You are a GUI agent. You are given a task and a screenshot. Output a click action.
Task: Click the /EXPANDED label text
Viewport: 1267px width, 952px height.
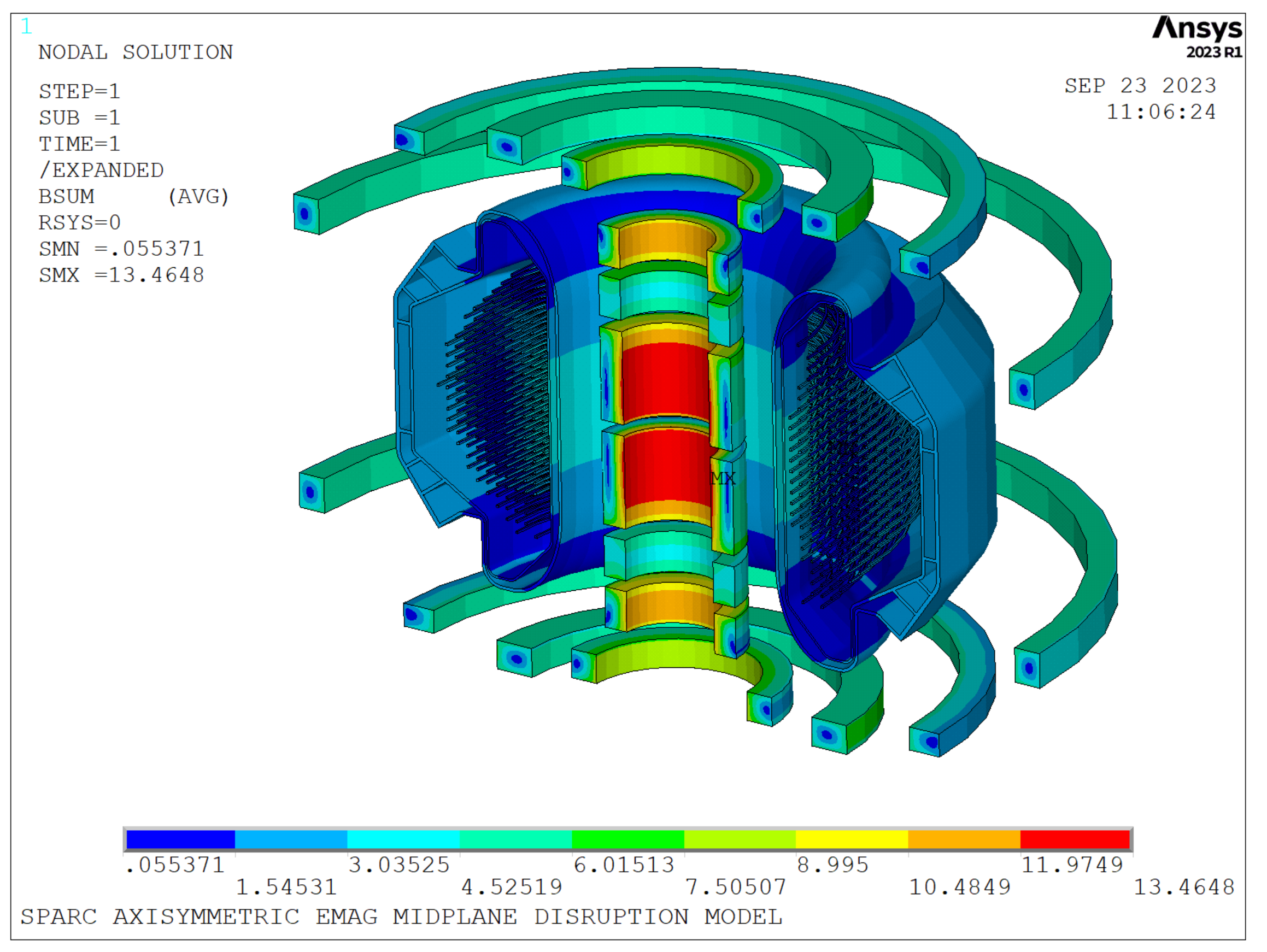(x=101, y=171)
